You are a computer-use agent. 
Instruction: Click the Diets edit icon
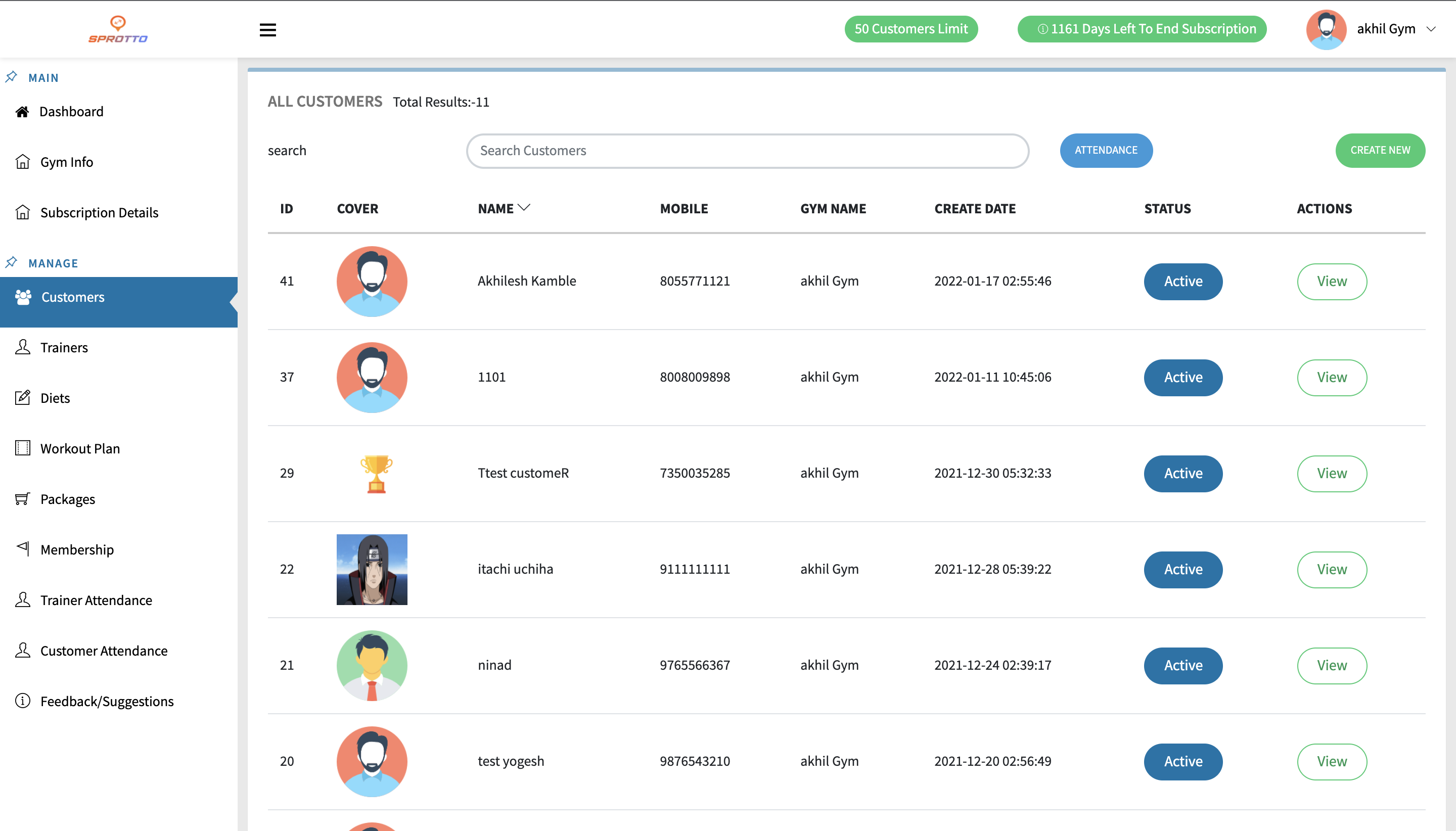coord(22,398)
